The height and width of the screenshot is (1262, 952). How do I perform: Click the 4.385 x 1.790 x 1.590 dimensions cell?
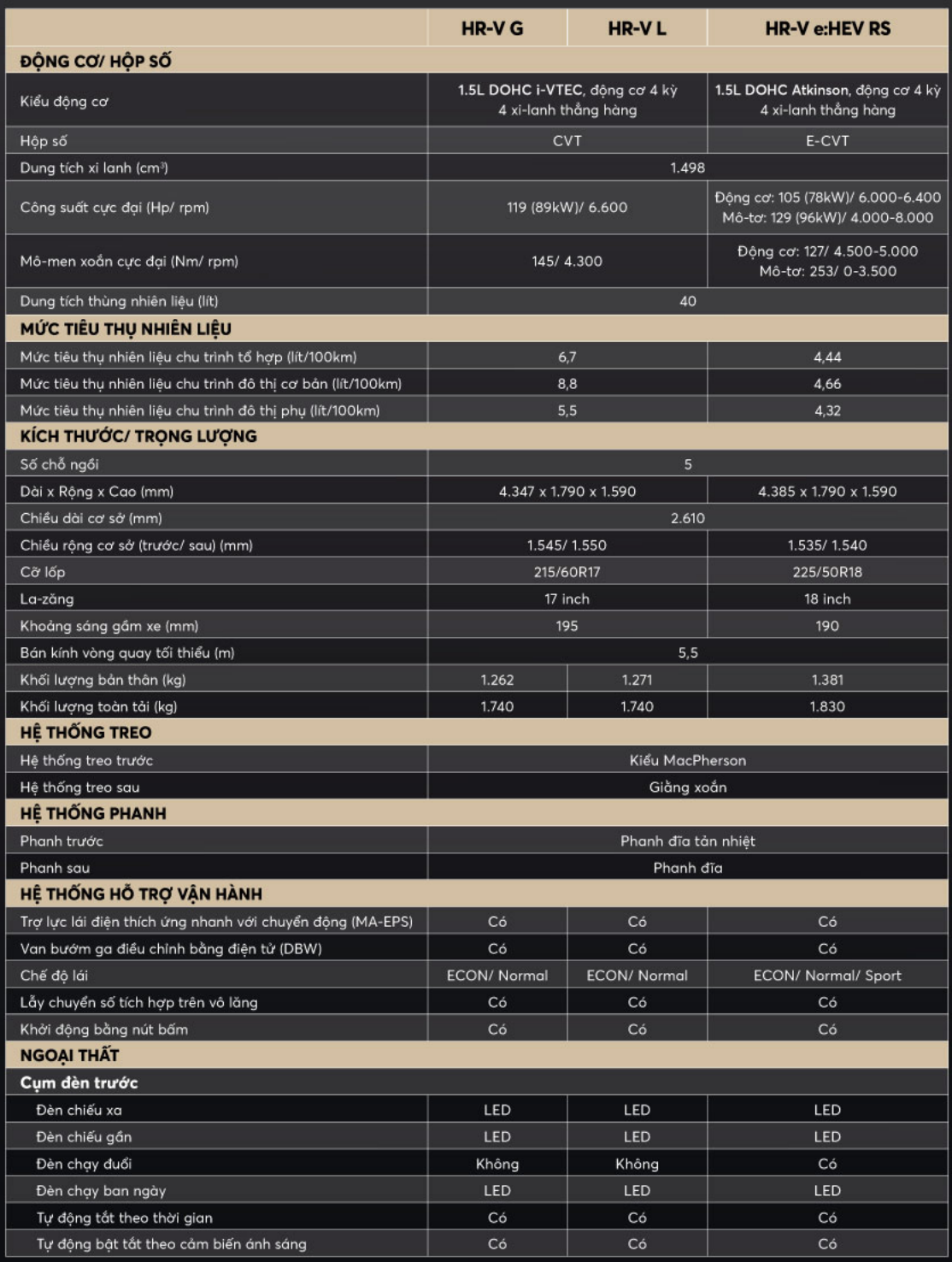pyautogui.click(x=827, y=492)
